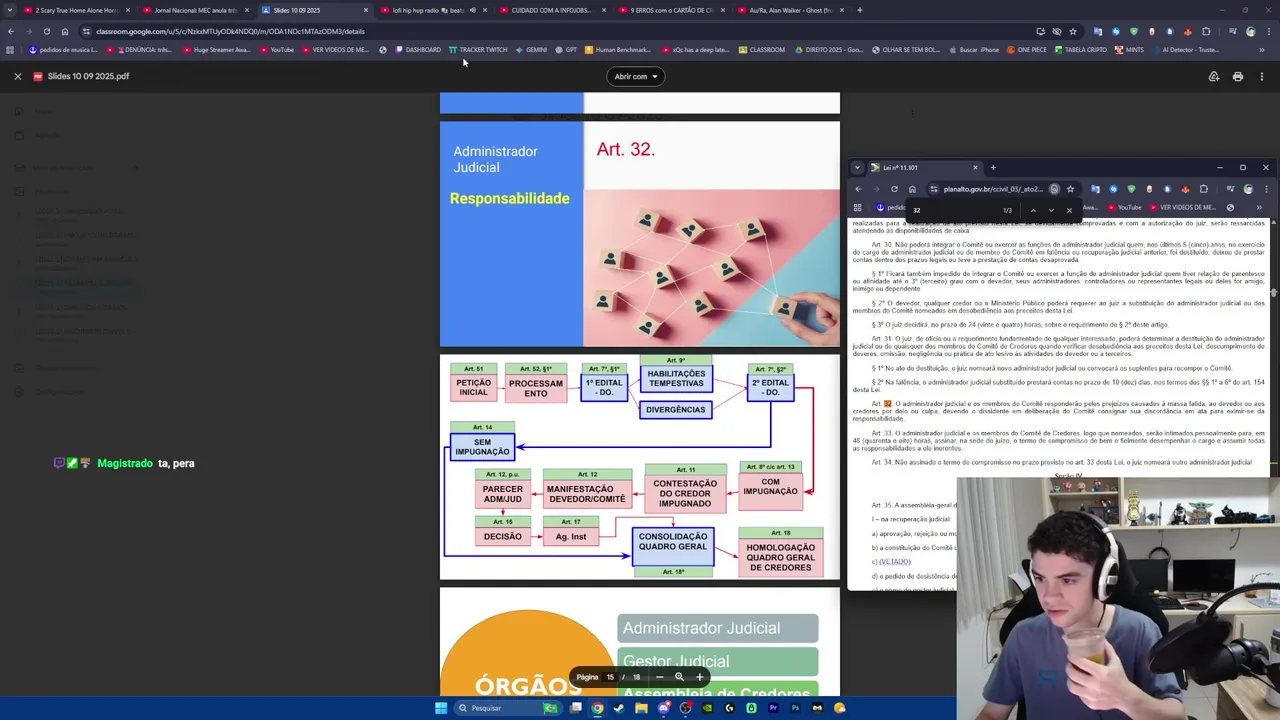1280x720 pixels.
Task: Open extensions puzzle icon in Lei window
Action: [1203, 189]
